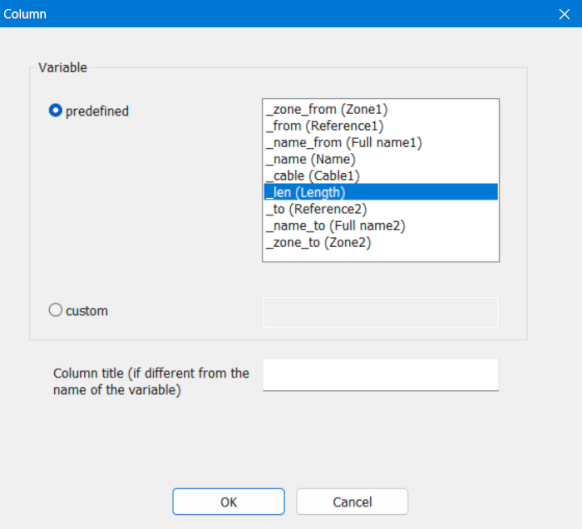Pick _name_to (Full name2) entry
582x529 pixels.
click(381, 226)
